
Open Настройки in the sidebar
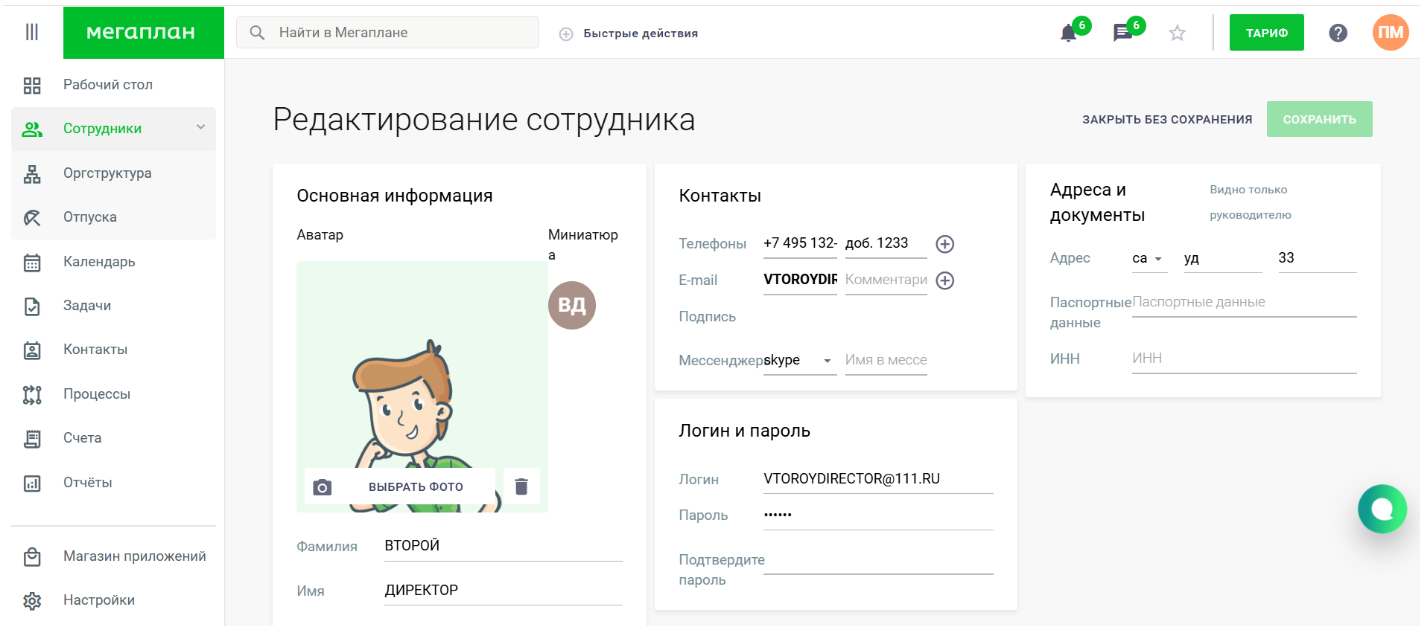point(98,600)
